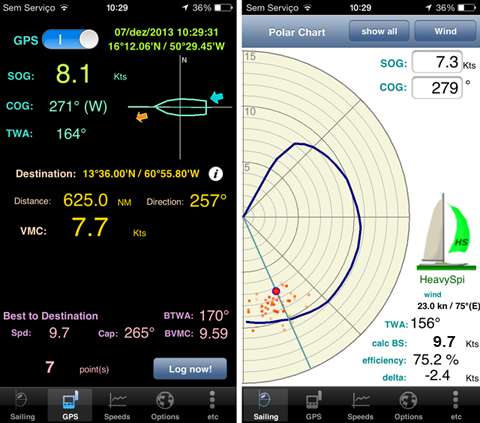Open Speeds tab in right screen
This screenshot has height=423, width=480.
(x=360, y=405)
